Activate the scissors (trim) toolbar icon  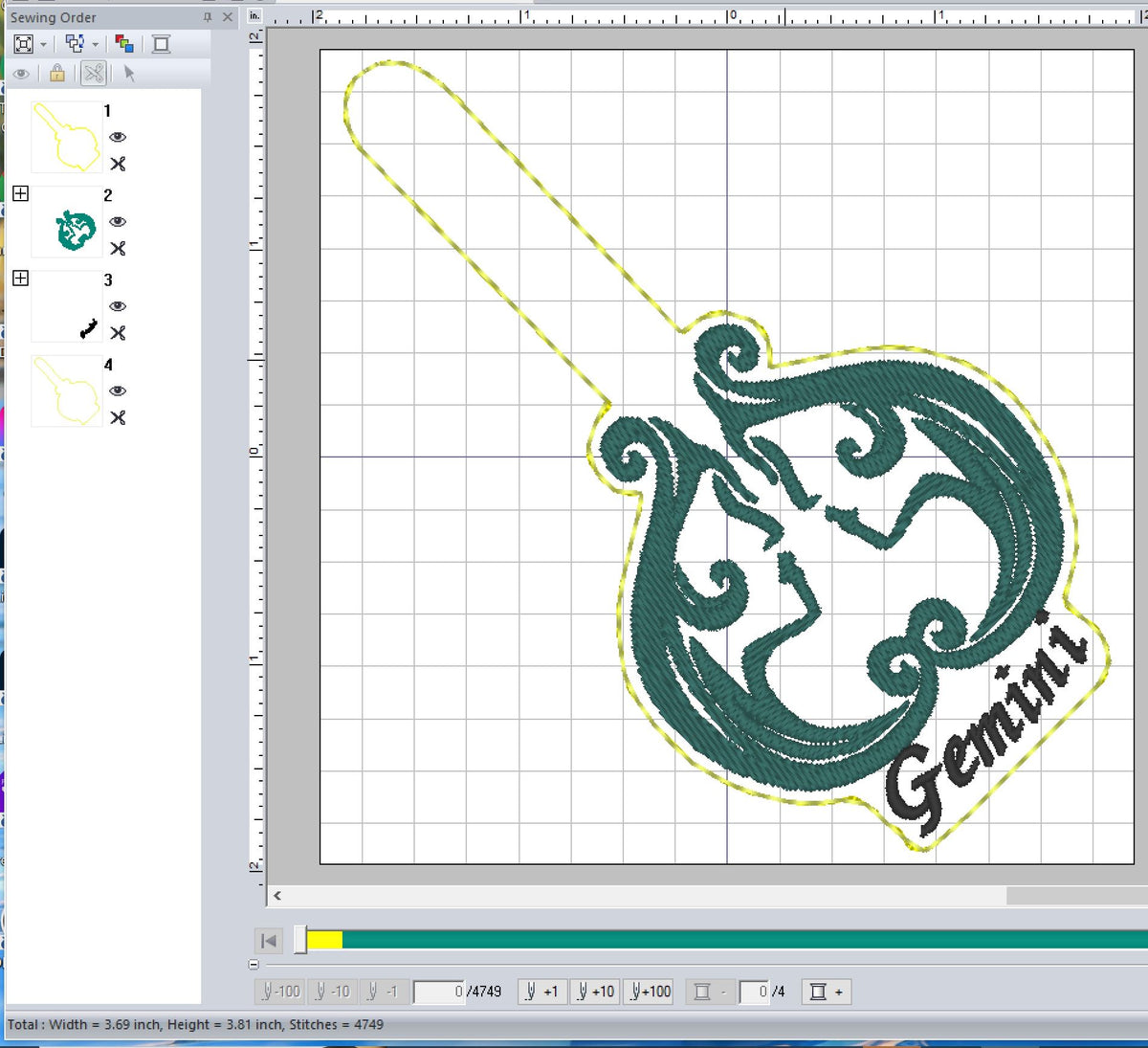click(92, 74)
